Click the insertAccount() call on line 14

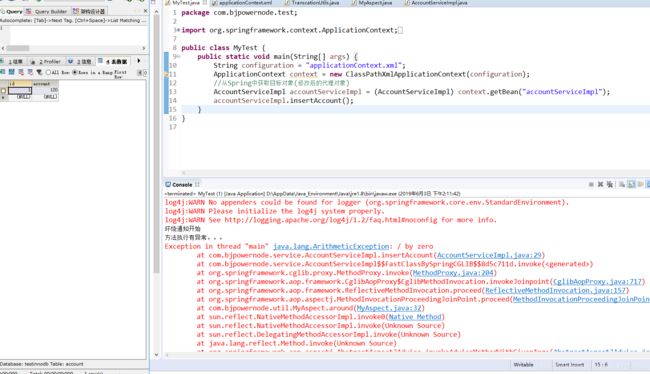[321, 100]
